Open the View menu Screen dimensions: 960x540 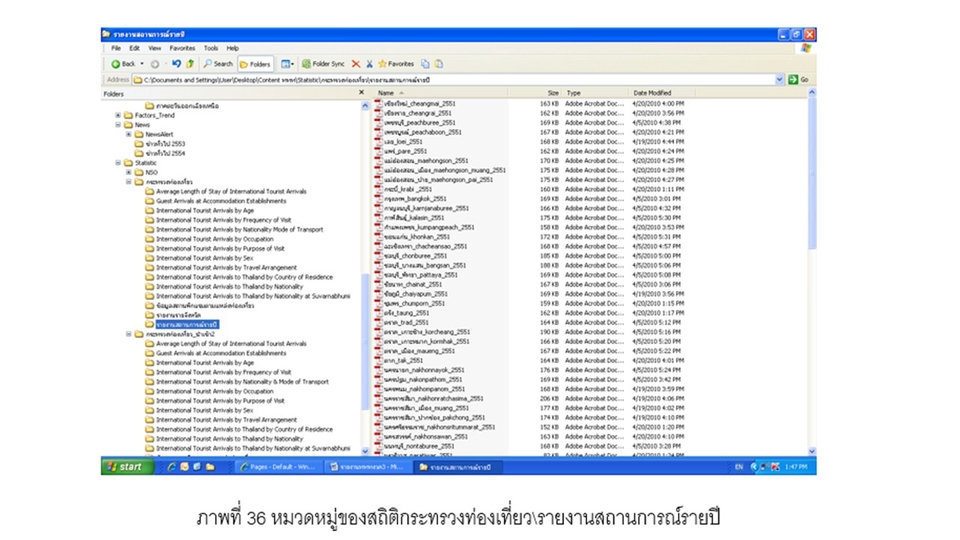(154, 48)
